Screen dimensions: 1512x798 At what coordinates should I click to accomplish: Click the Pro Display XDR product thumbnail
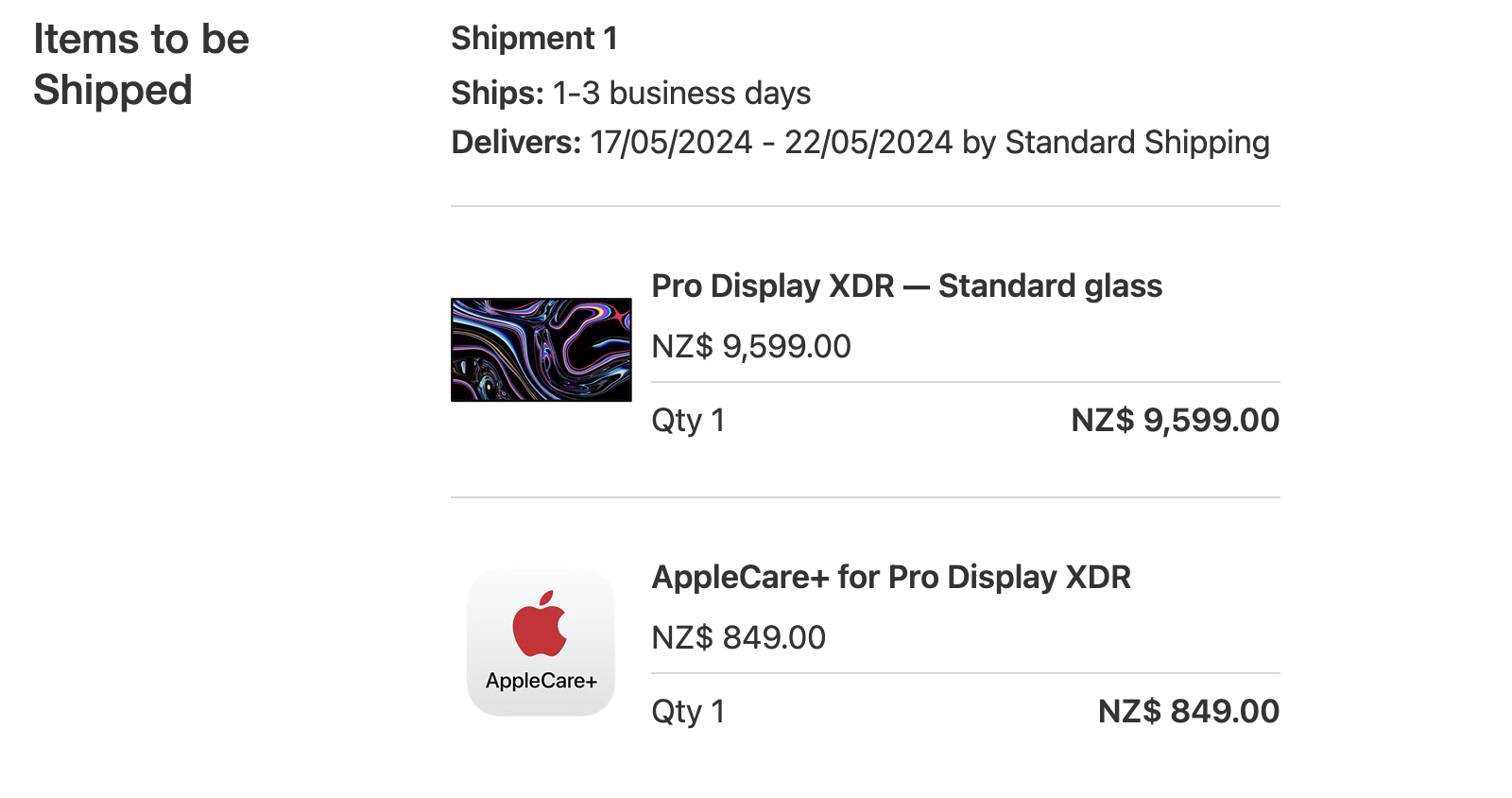point(541,350)
